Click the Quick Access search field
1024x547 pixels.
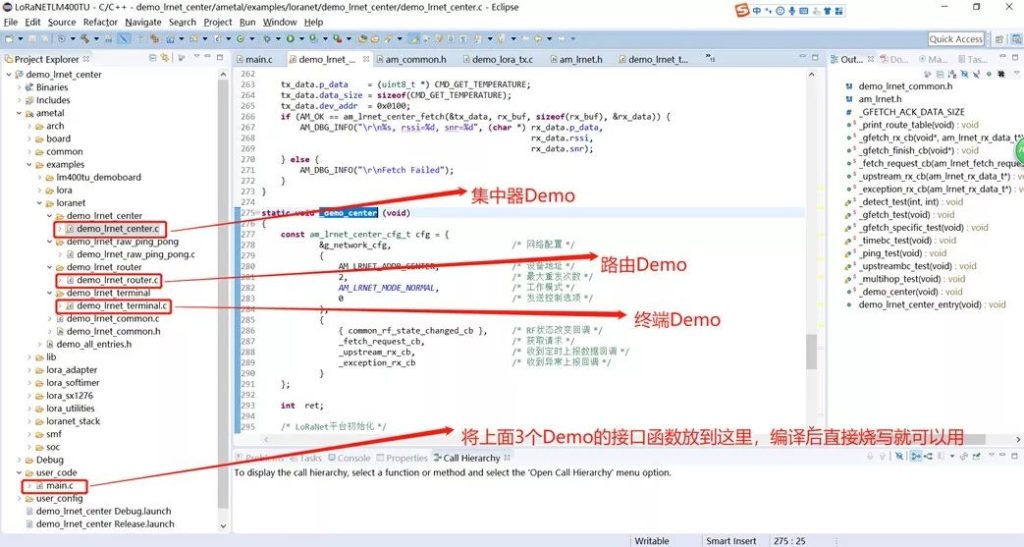point(955,39)
